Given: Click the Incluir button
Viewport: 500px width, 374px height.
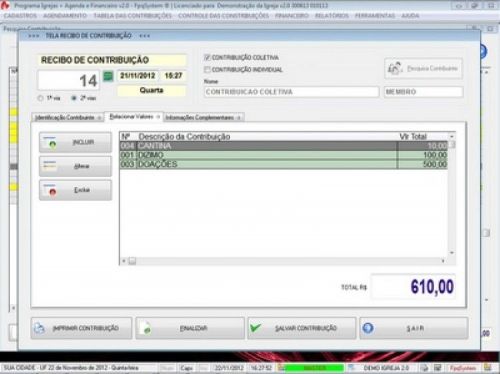Looking at the screenshot, I should pos(75,142).
